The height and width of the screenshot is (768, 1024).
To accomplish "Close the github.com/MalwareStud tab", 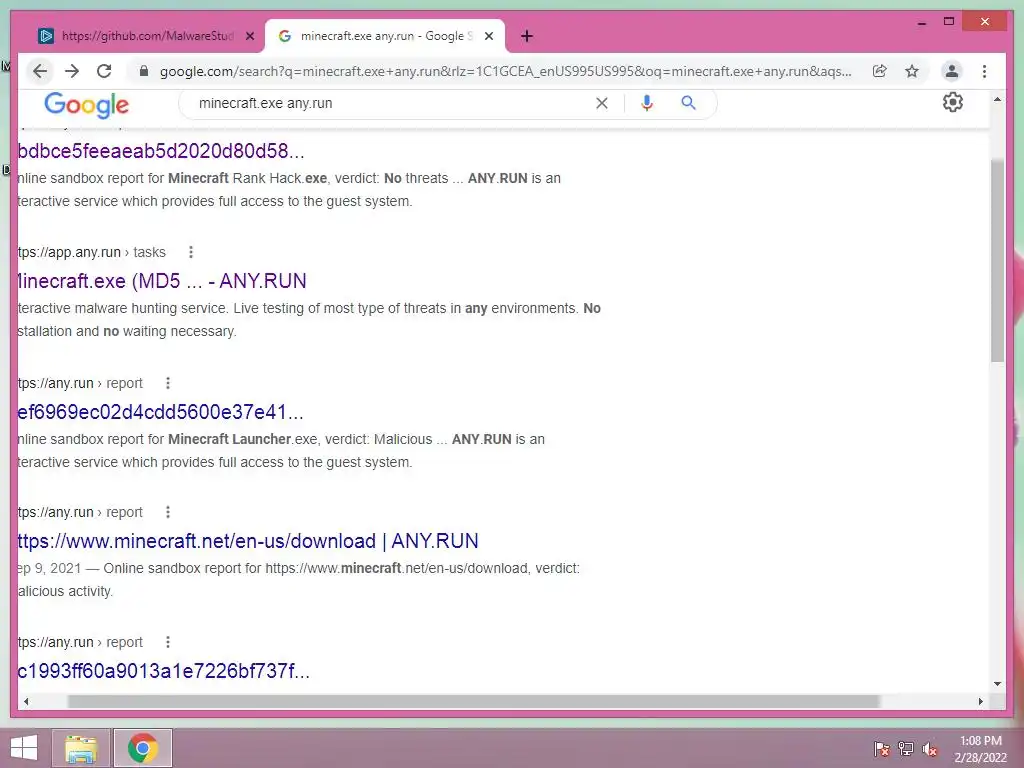I will 249,36.
